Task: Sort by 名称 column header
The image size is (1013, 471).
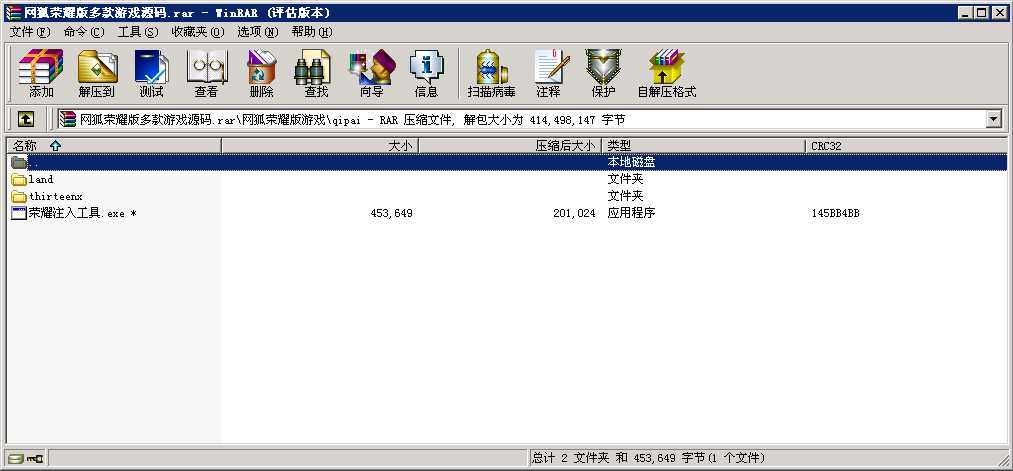Action: (114, 146)
